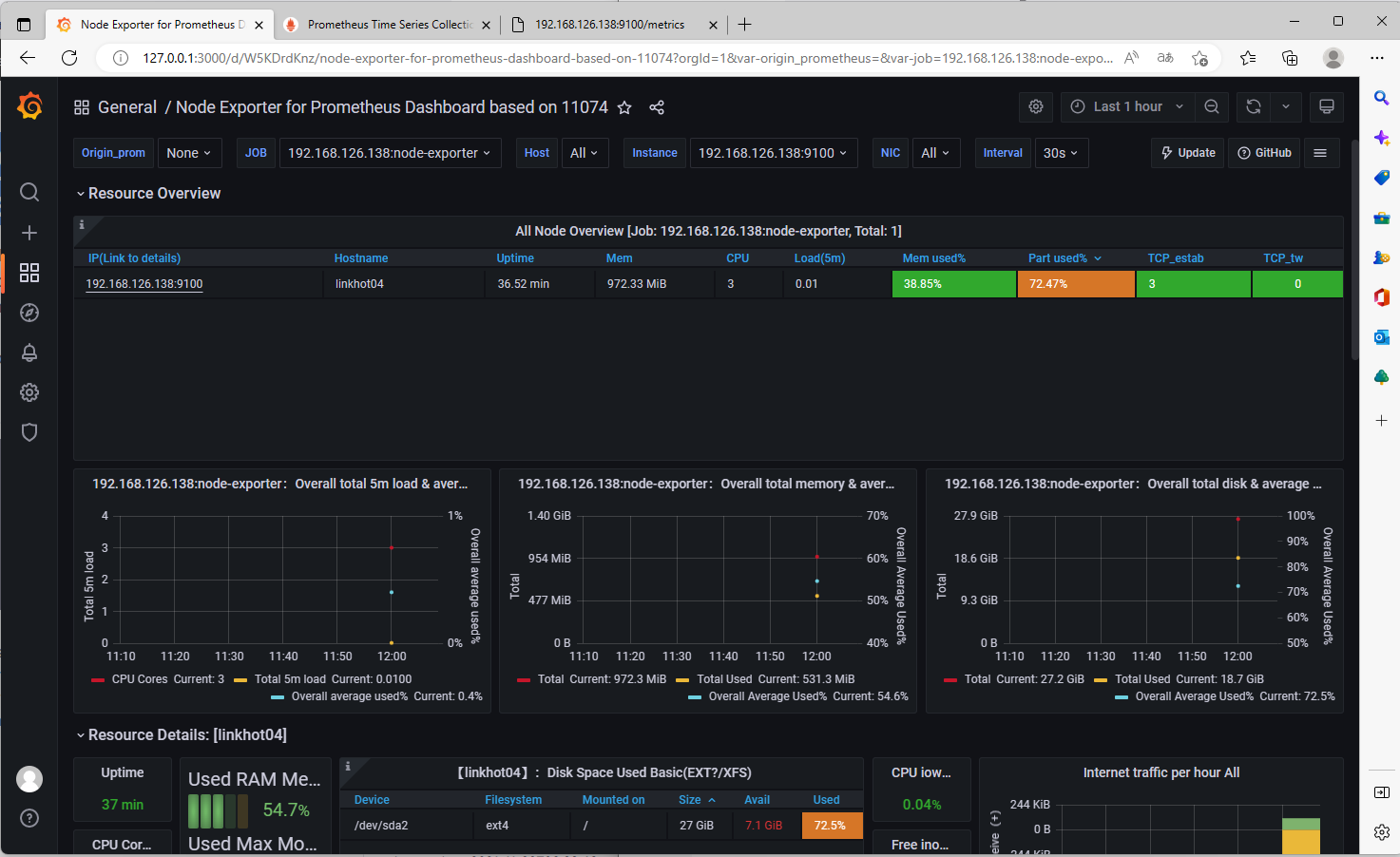Open Grafana help question mark icon
This screenshot has width=1400, height=857.
29,818
